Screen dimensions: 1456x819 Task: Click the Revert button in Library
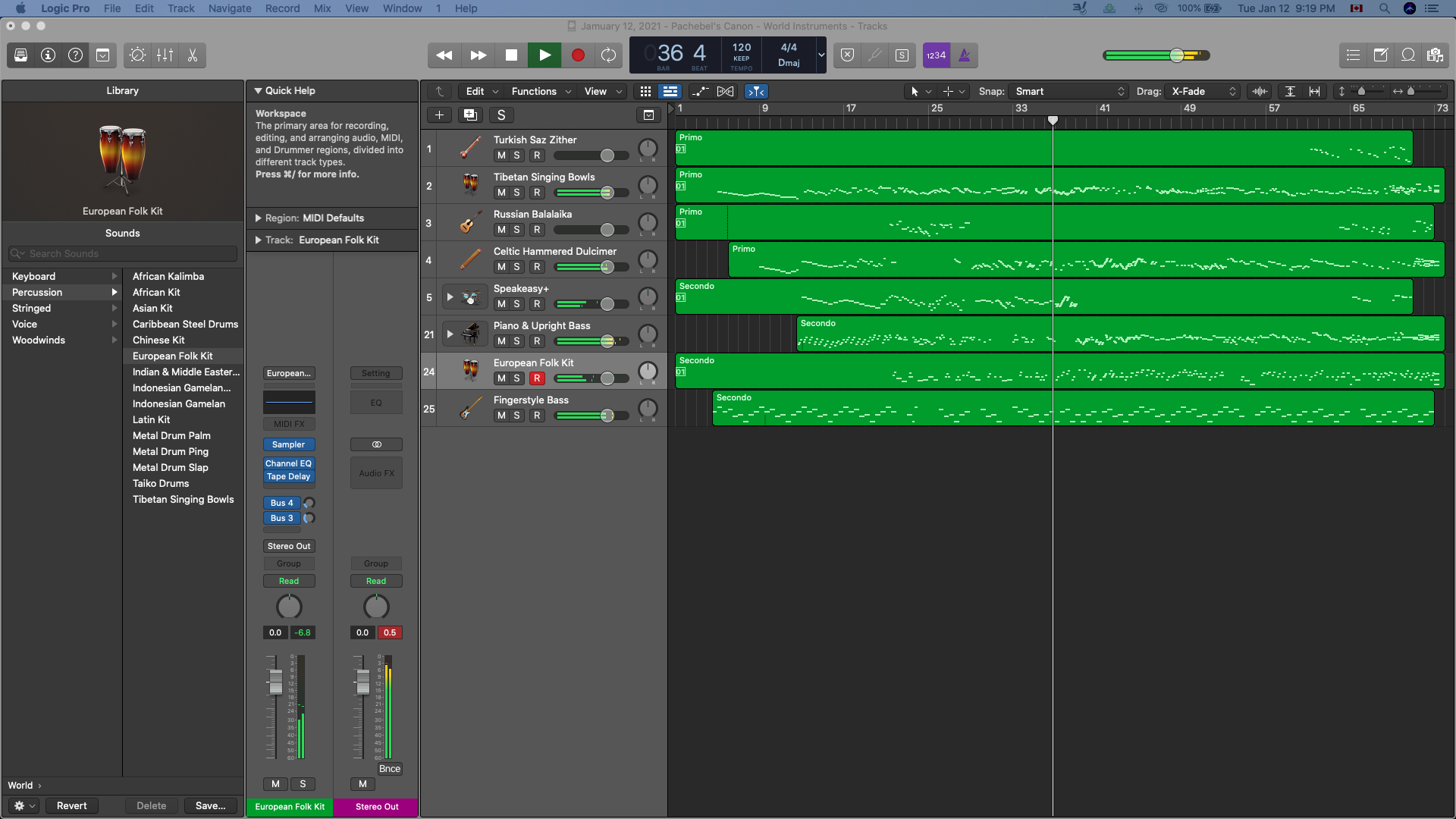pyautogui.click(x=72, y=806)
